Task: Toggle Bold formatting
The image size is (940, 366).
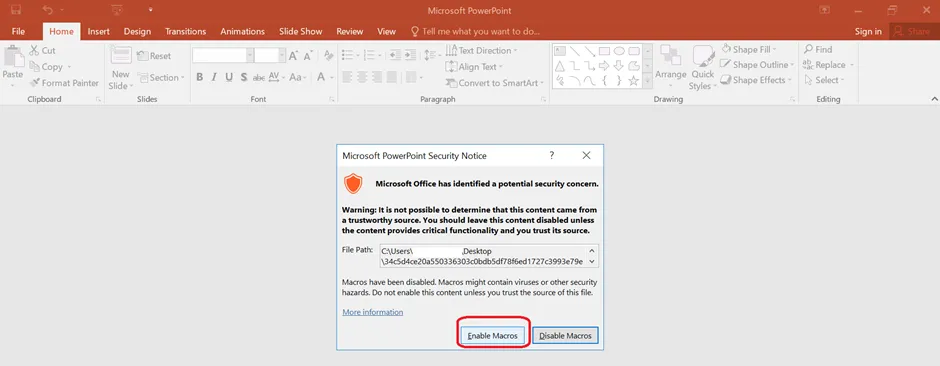Action: (x=199, y=77)
